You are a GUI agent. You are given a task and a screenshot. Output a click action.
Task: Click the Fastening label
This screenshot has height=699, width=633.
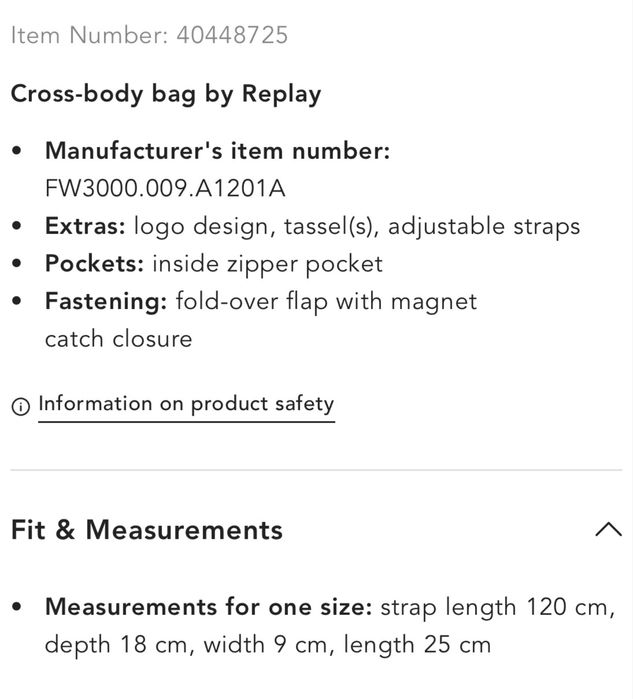[x=106, y=301]
